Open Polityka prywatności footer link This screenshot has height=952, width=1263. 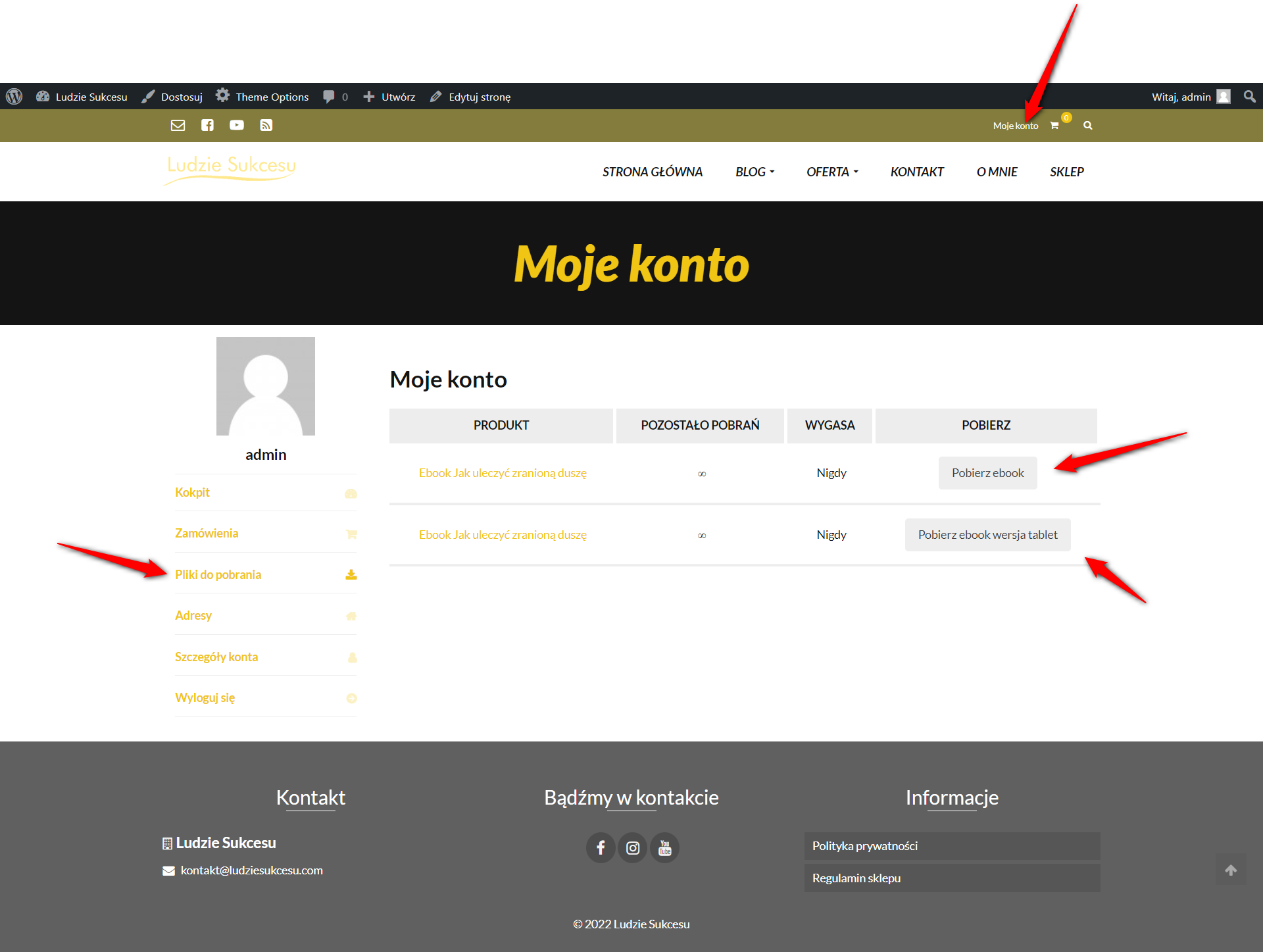pos(952,846)
